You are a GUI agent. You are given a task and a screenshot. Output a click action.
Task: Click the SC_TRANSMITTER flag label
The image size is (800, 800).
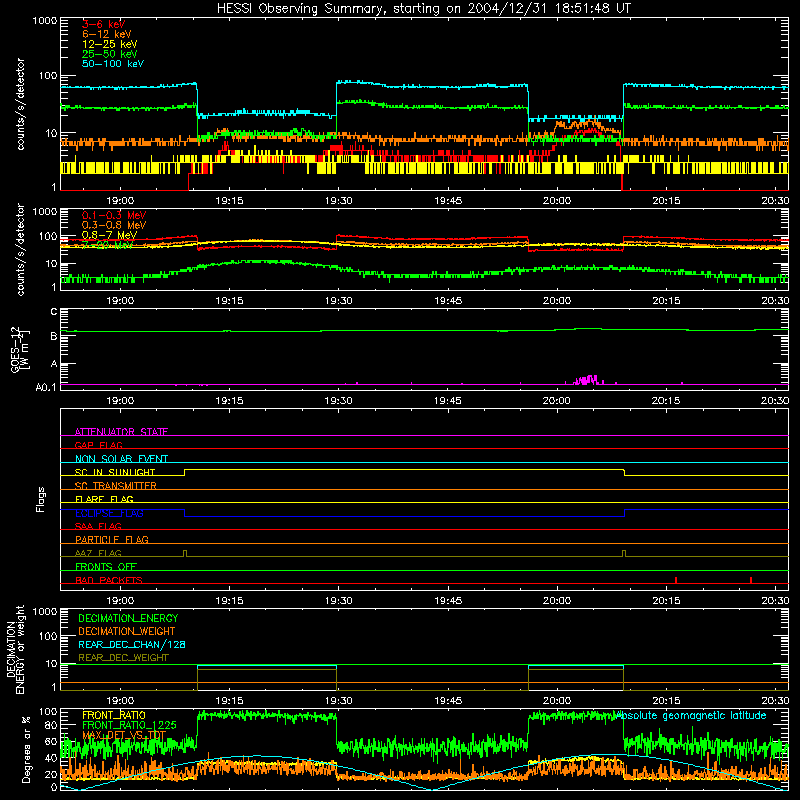point(116,486)
